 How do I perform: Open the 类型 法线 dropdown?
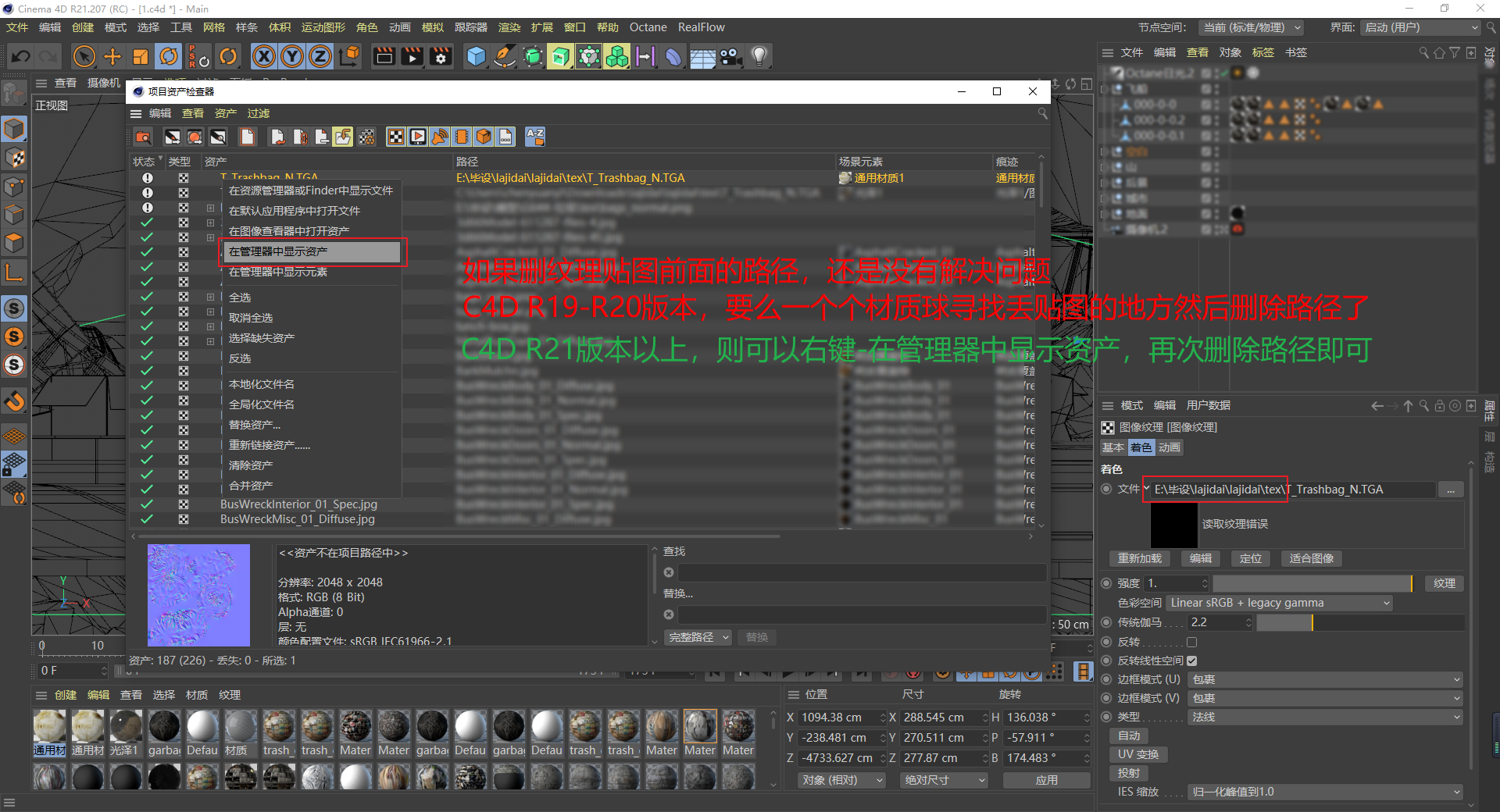pyautogui.click(x=1325, y=717)
